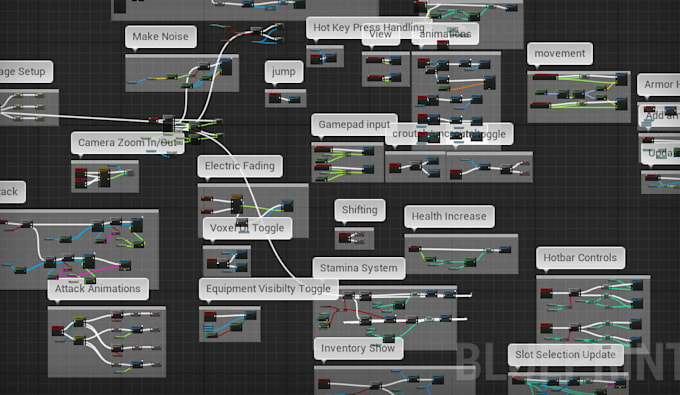The image size is (680, 395).
Task: Select the jump comment label
Action: 284,72
